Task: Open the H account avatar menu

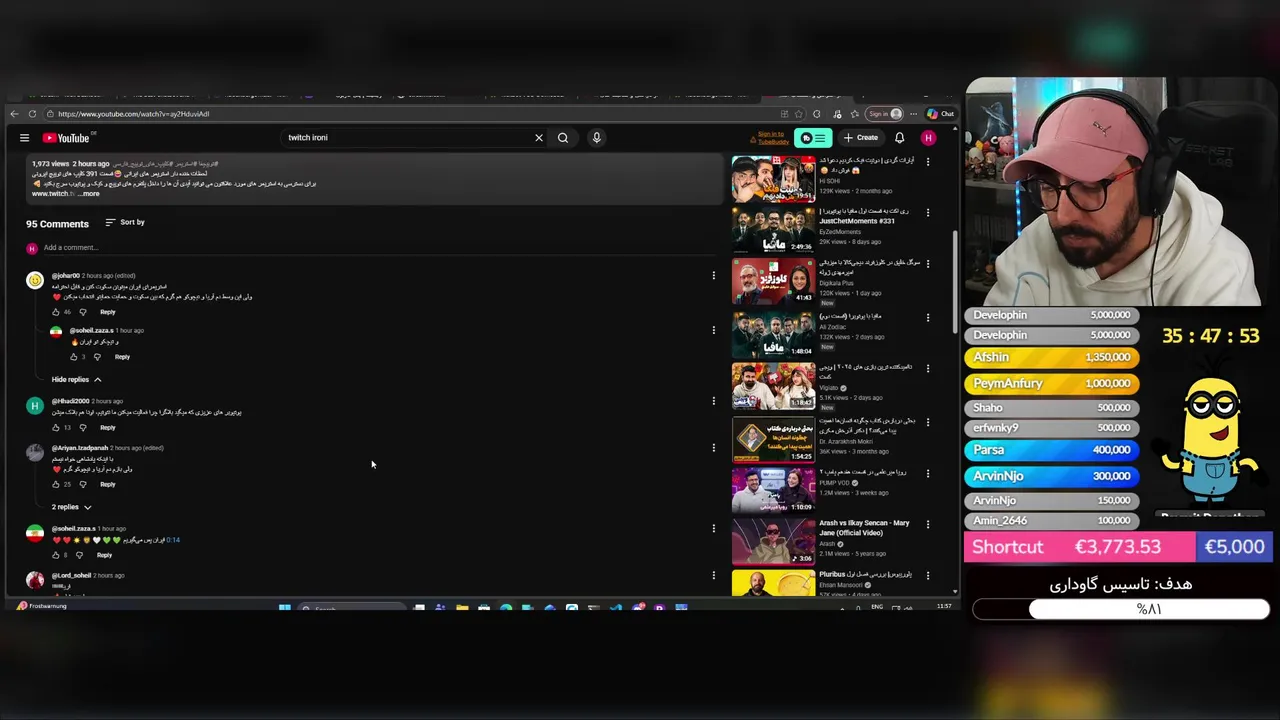Action: pos(928,138)
